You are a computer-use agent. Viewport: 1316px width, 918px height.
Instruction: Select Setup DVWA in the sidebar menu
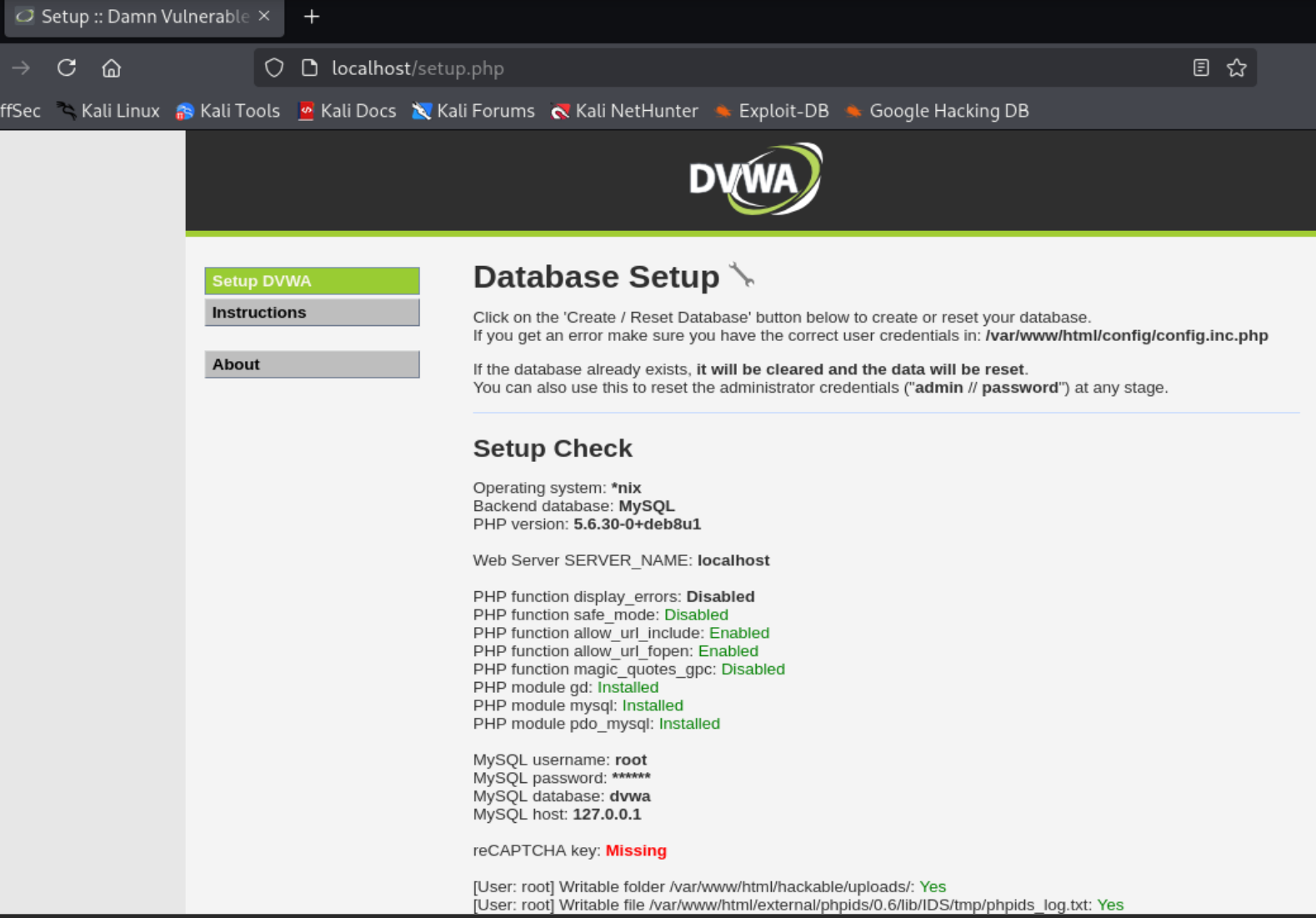tap(312, 281)
